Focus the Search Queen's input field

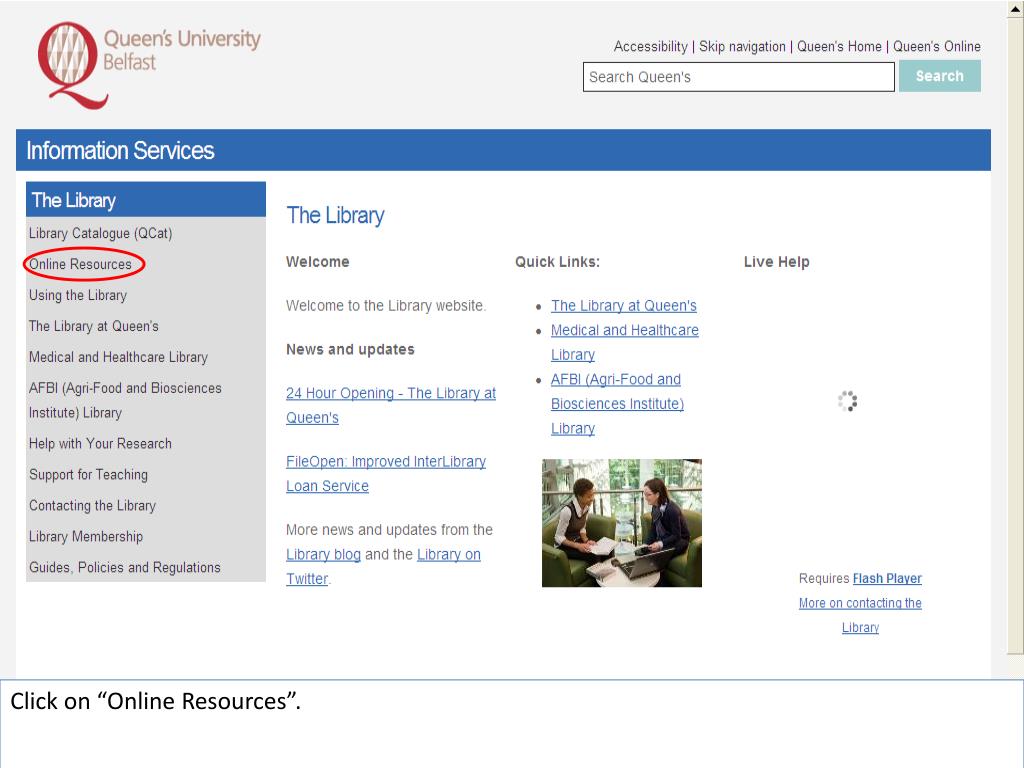coord(739,77)
